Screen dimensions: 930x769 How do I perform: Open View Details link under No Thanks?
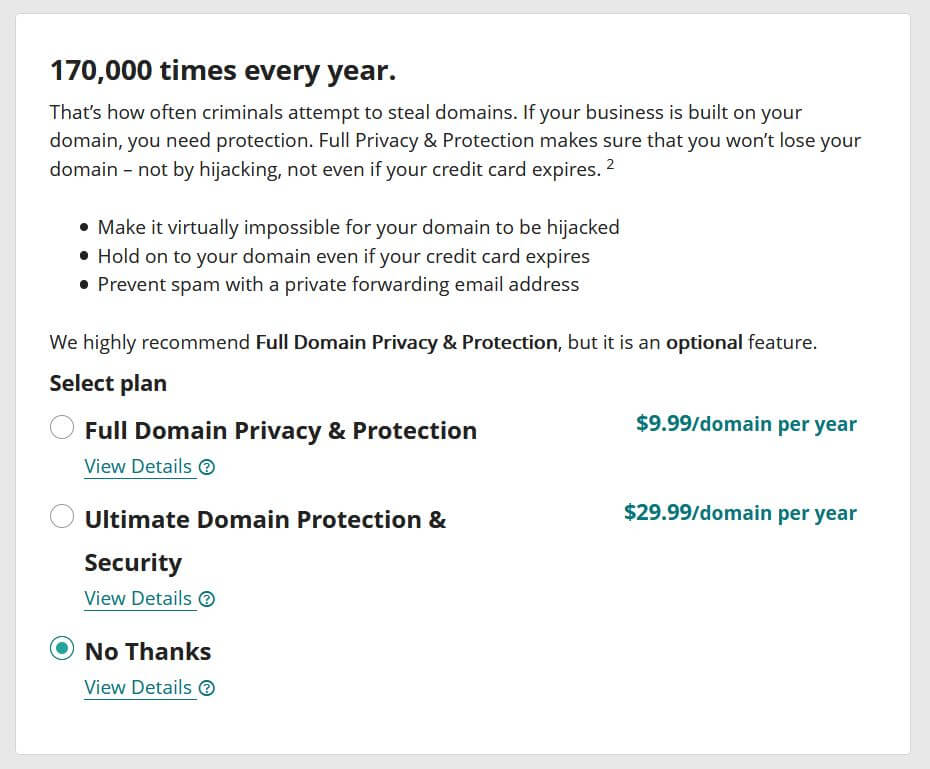tap(138, 688)
